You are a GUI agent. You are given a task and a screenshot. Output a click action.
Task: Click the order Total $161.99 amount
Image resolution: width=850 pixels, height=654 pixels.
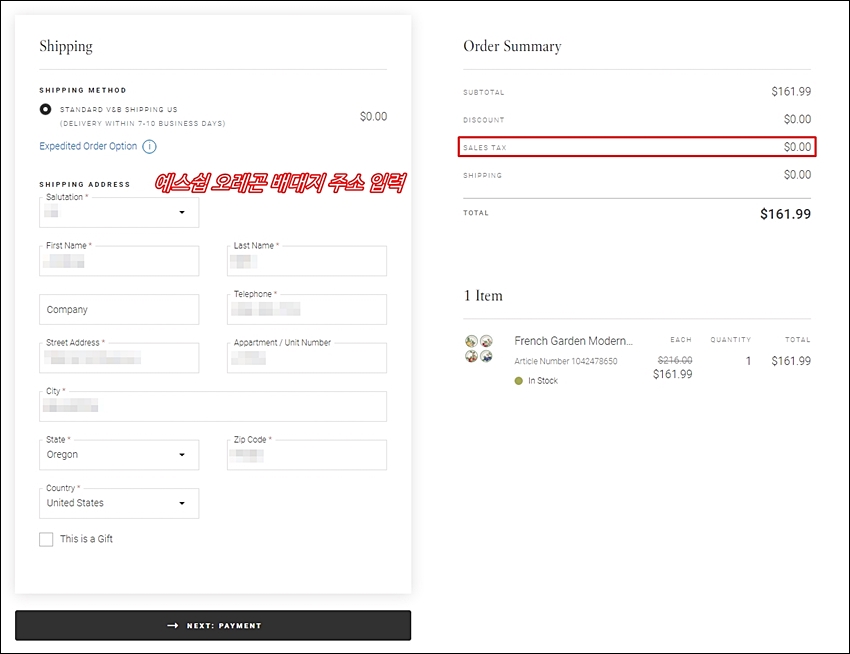785,214
